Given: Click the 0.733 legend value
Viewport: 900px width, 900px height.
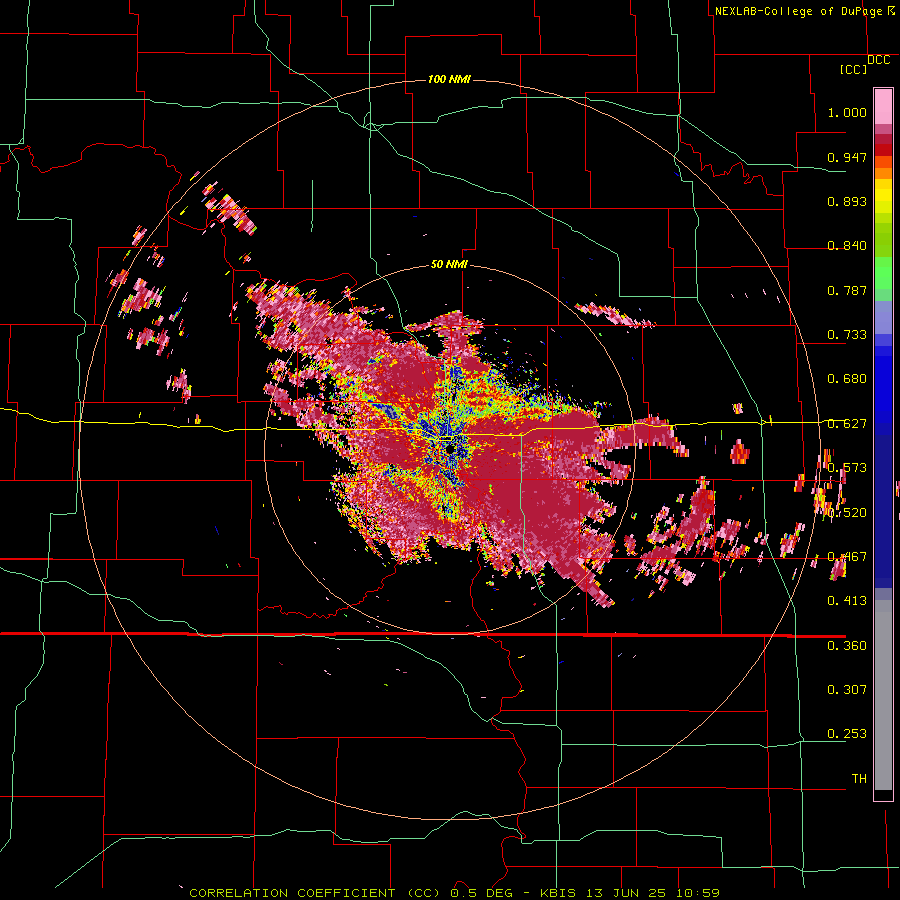Looking at the screenshot, I should click(x=847, y=335).
